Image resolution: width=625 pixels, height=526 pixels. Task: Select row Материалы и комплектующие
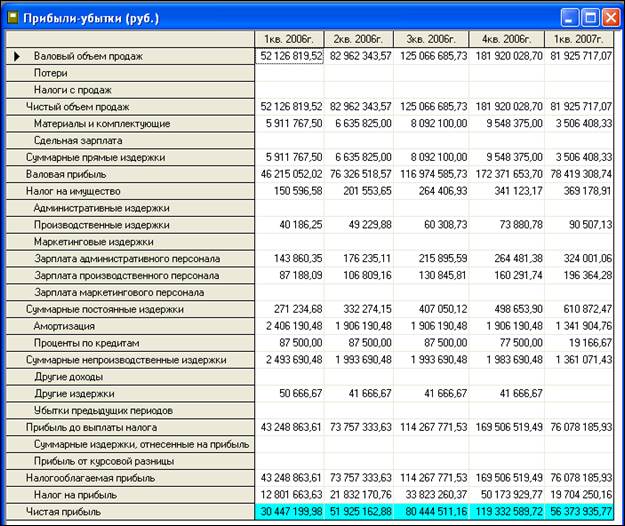(x=130, y=124)
